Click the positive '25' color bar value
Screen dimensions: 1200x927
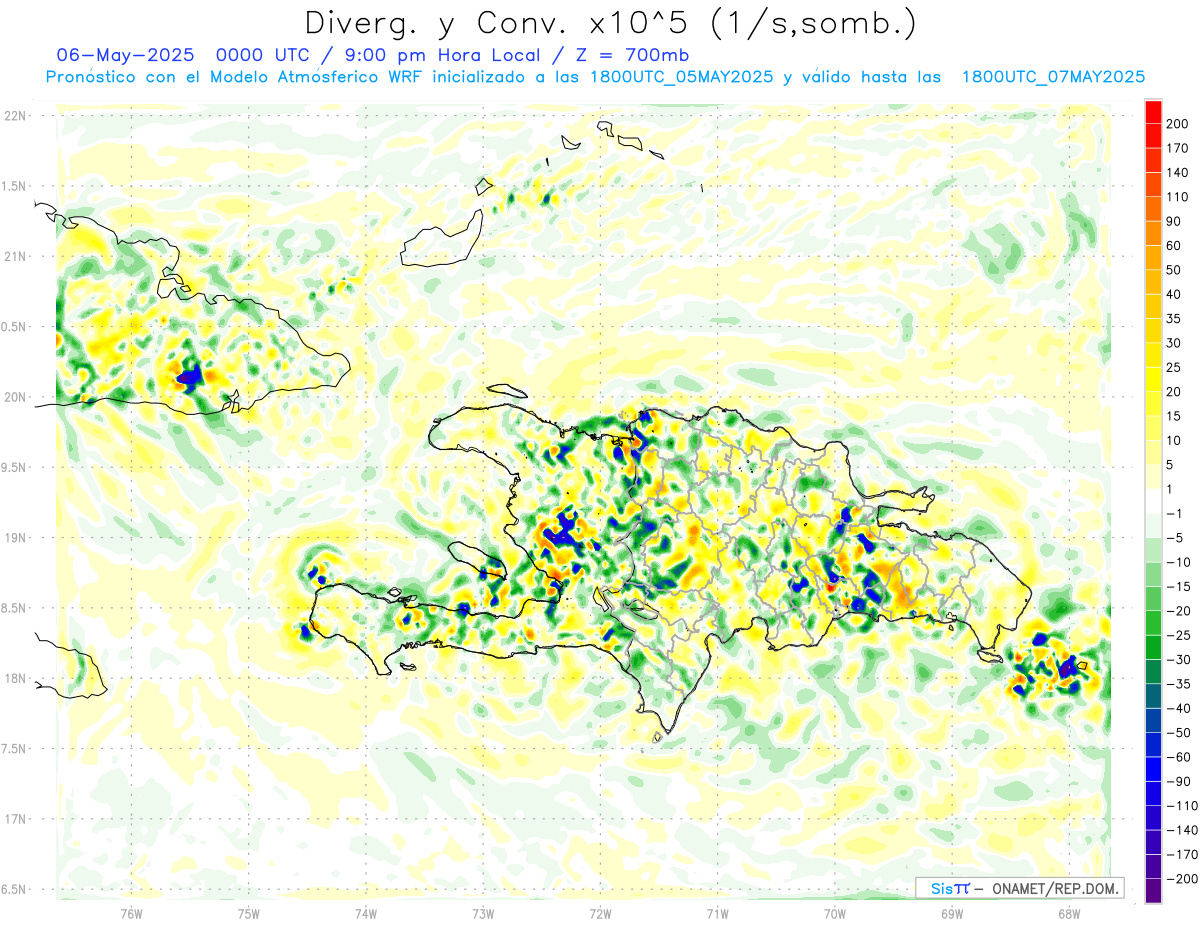pyautogui.click(x=1174, y=368)
